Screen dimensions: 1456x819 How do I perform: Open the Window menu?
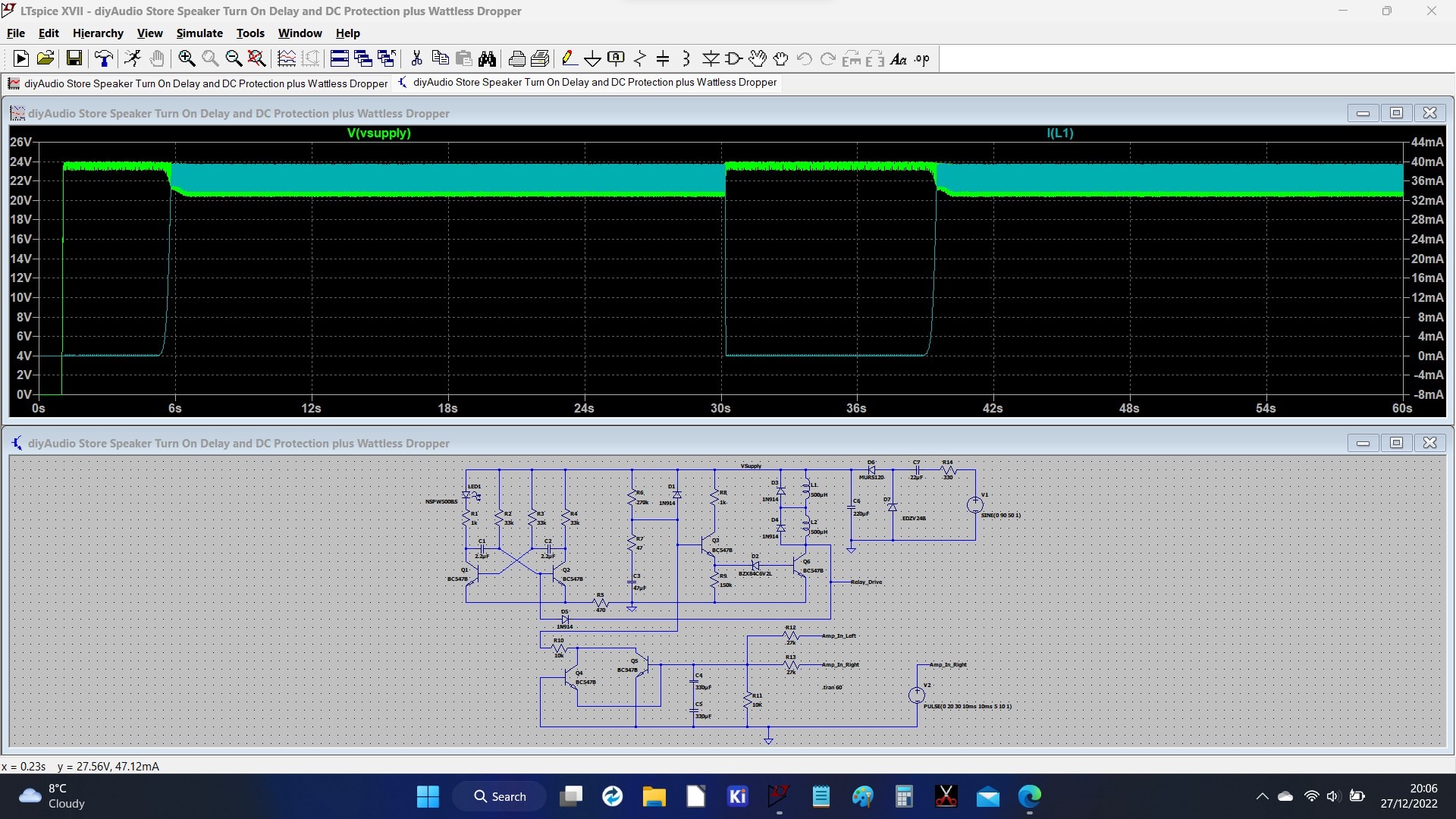pyautogui.click(x=300, y=33)
